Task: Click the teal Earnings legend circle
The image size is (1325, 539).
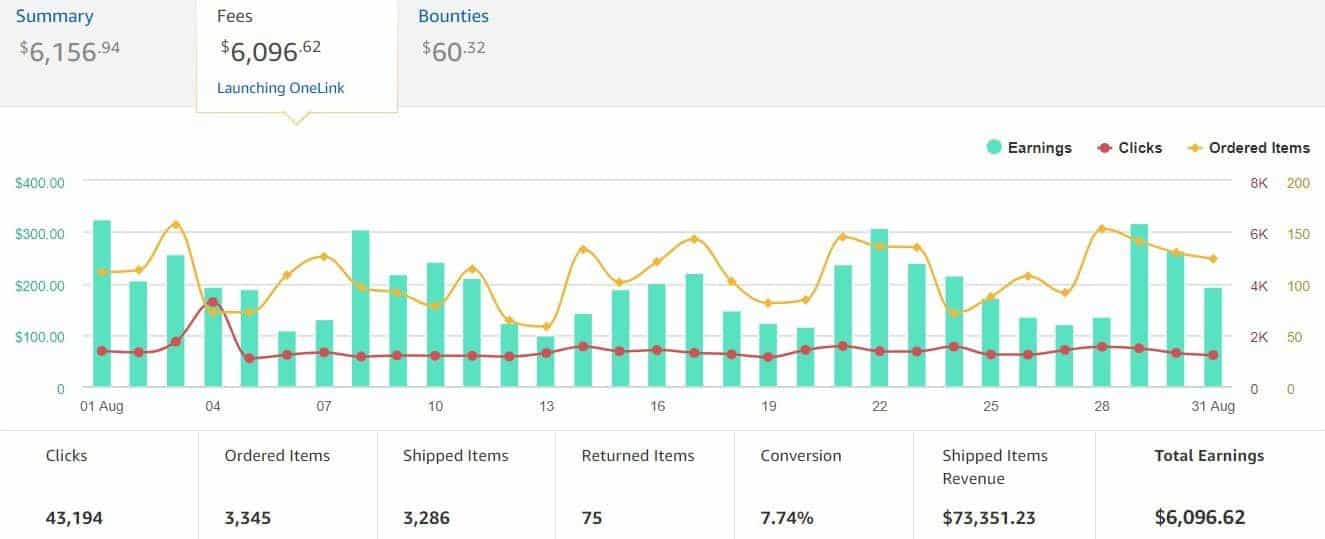Action: tap(994, 147)
